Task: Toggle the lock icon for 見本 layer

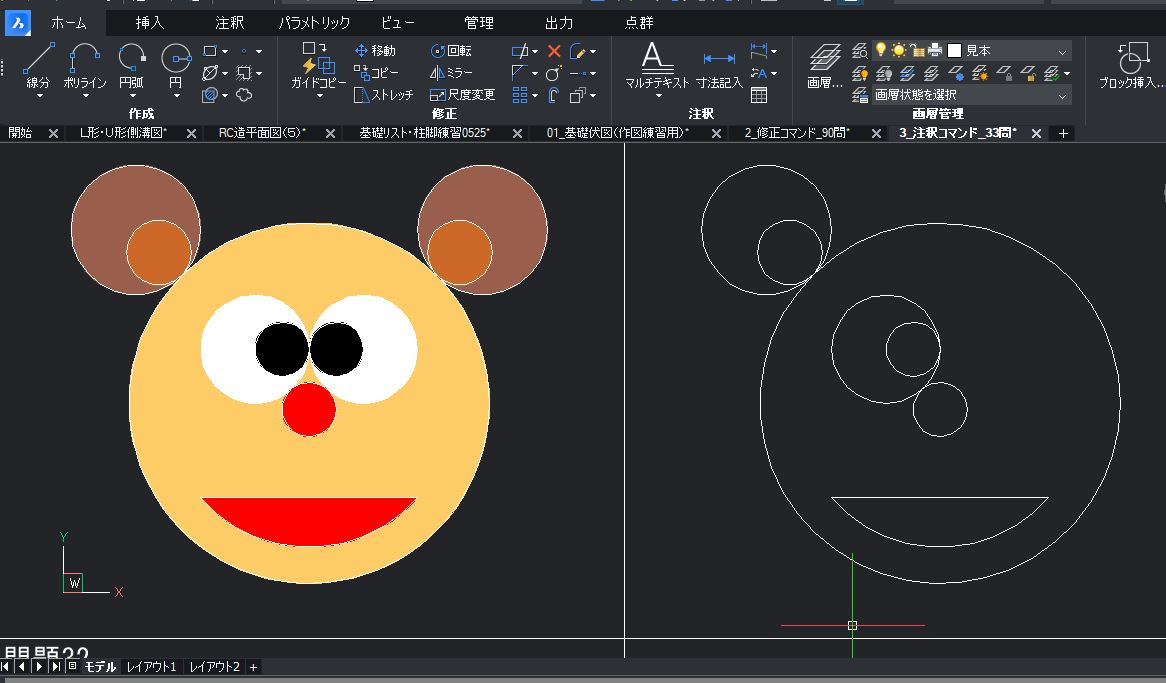Action: (918, 51)
